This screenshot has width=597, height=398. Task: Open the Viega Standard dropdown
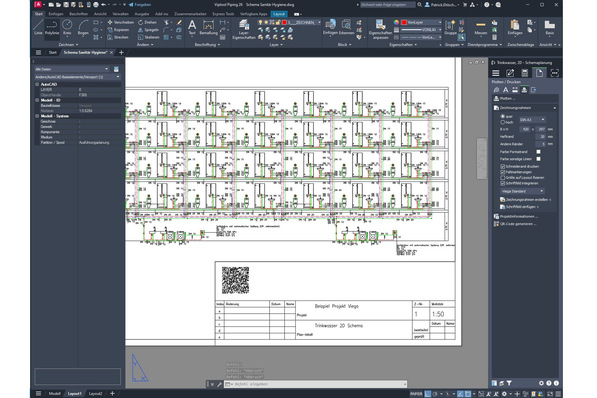[x=522, y=191]
